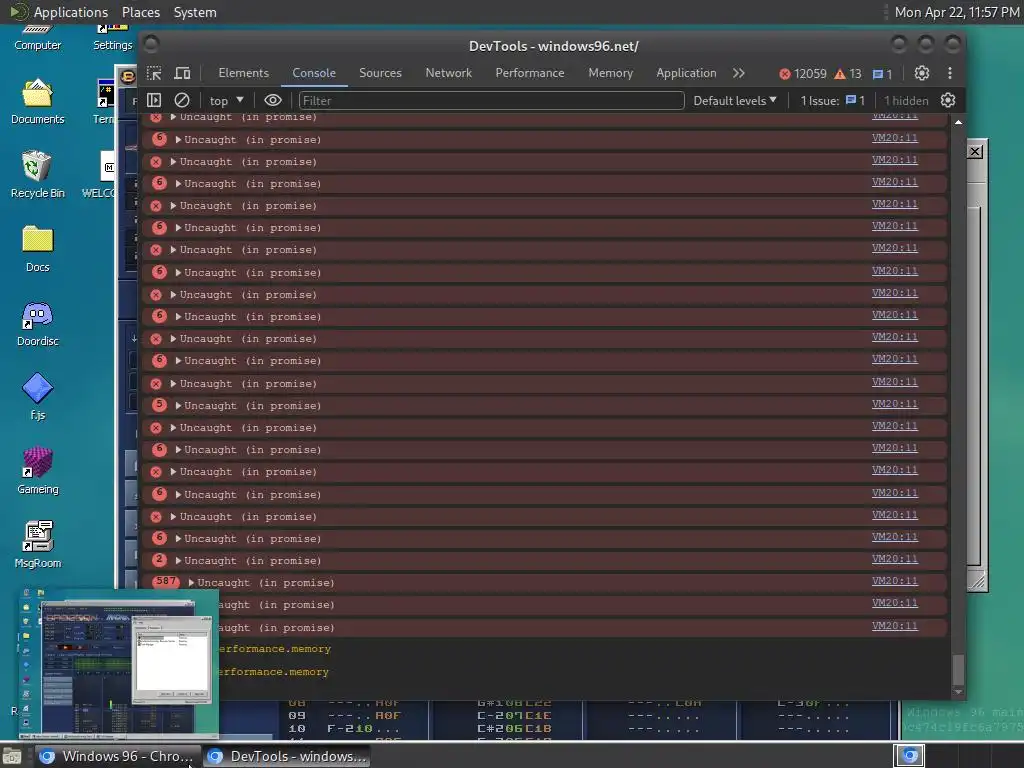This screenshot has width=1024, height=768.
Task: Open VM20:11 link on the 587 row
Action: coord(895,581)
